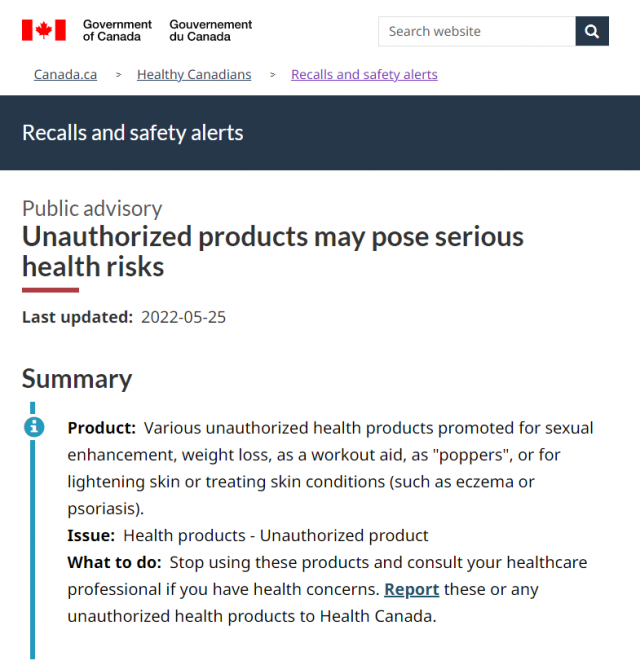Image resolution: width=640 pixels, height=665 pixels.
Task: Click the last updated date 2022-05-25
Action: (183, 317)
